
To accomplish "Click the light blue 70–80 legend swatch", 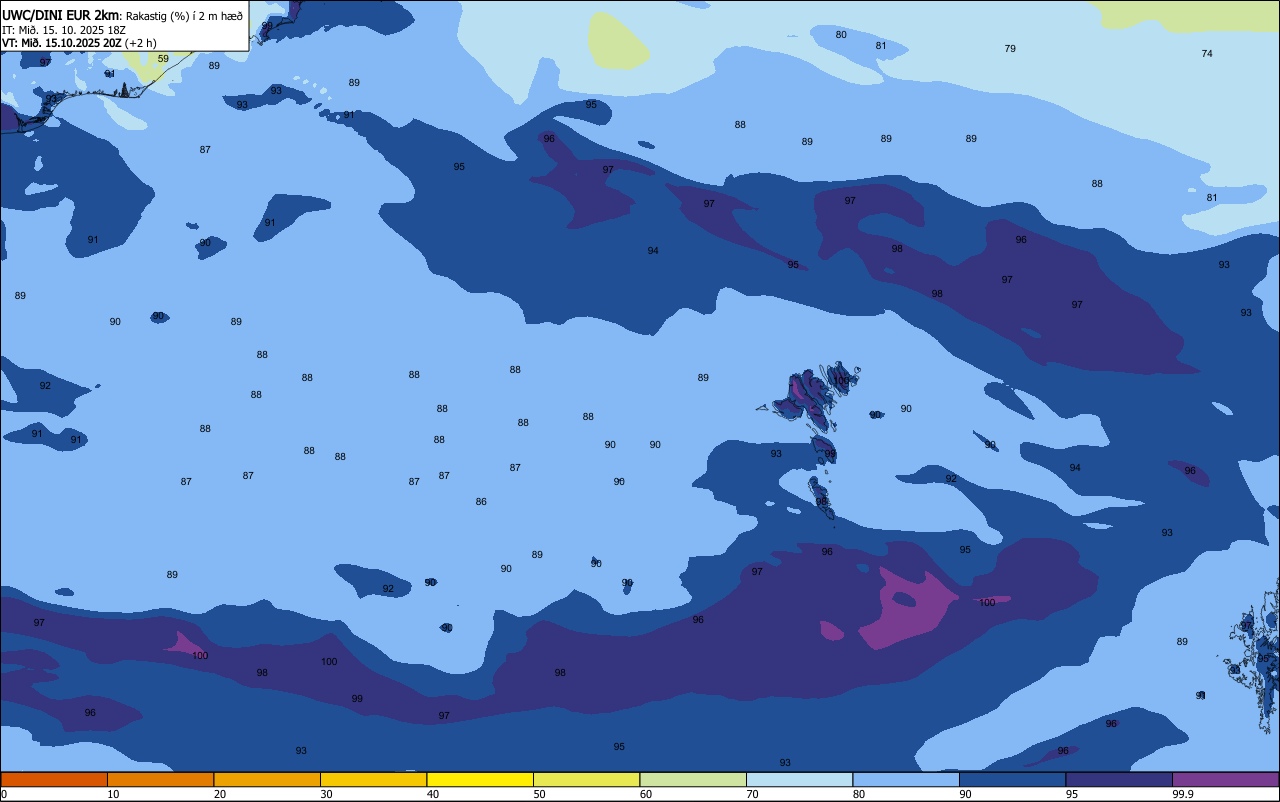I will coord(799,779).
